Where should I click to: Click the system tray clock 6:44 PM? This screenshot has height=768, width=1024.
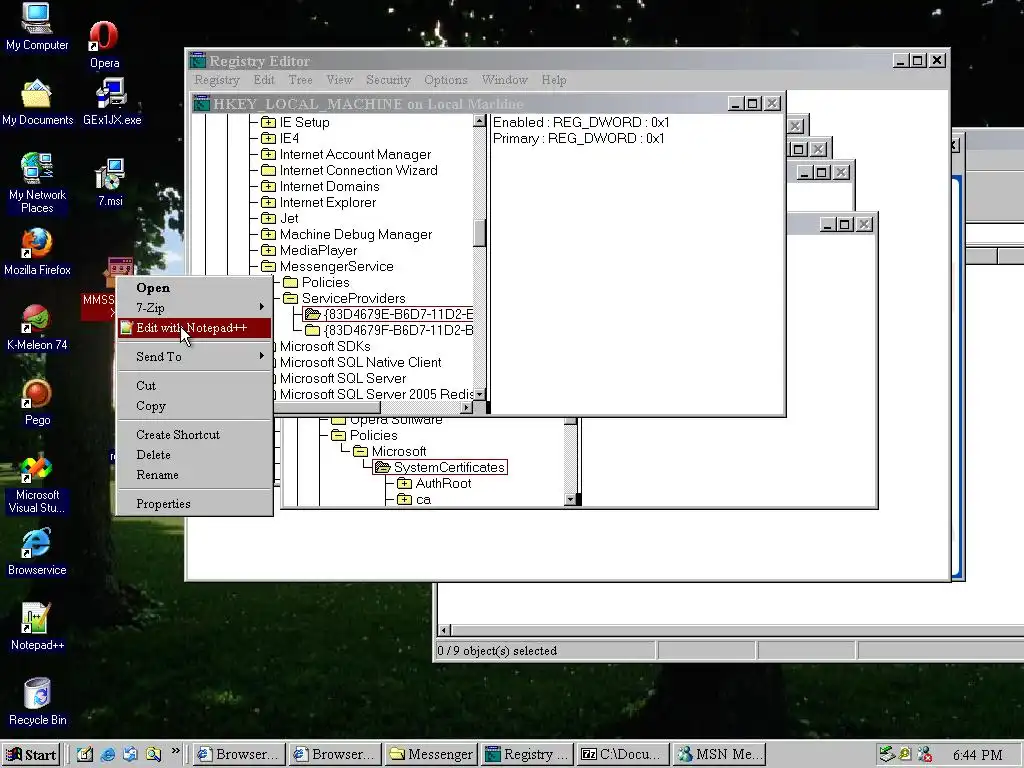977,755
